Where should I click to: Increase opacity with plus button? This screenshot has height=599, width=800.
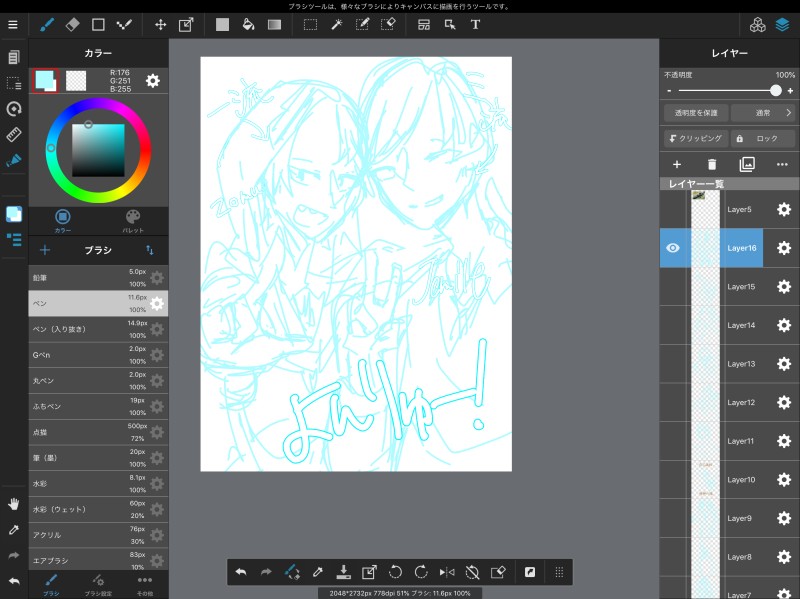point(790,91)
